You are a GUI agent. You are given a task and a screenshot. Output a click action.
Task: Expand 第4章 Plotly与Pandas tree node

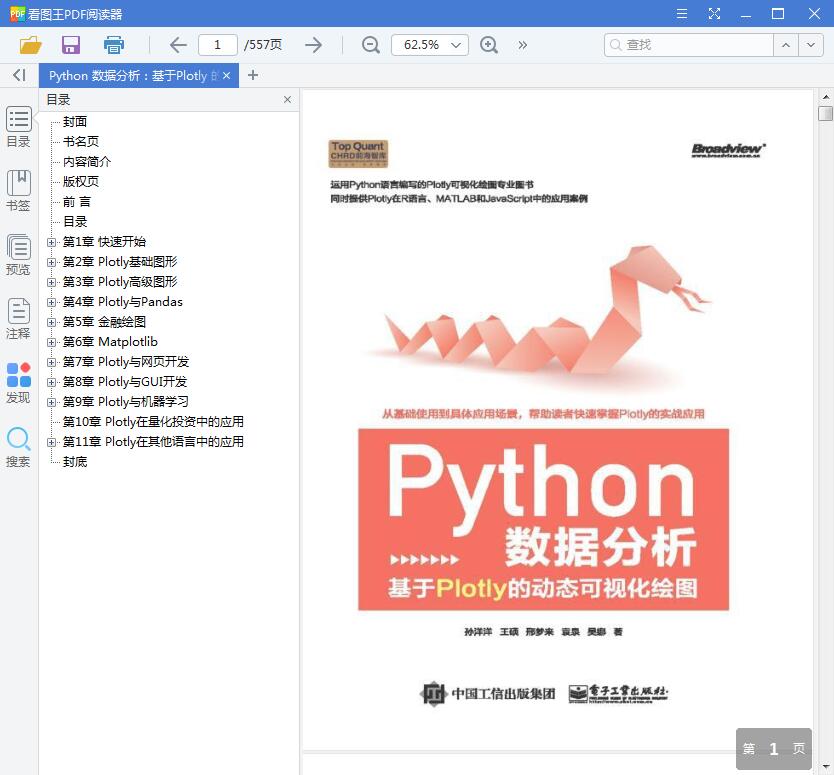coord(51,302)
